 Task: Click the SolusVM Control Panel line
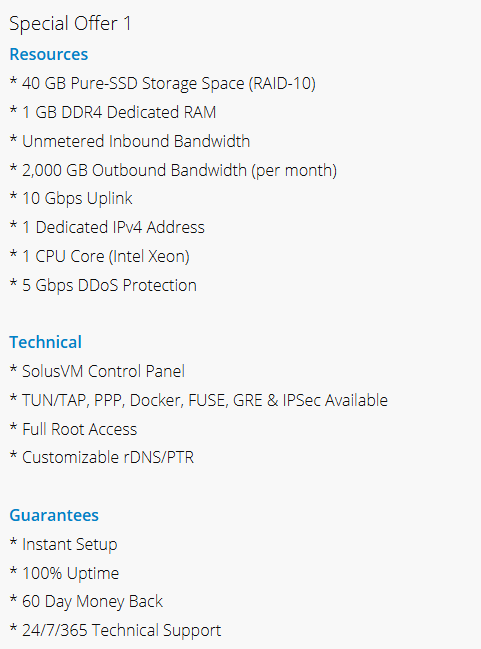pyautogui.click(x=97, y=371)
